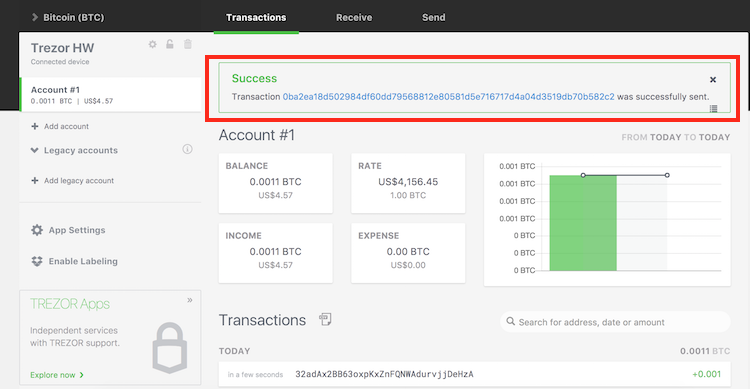
Task: Click the RATE US$4,156.45 card
Action: pos(408,183)
